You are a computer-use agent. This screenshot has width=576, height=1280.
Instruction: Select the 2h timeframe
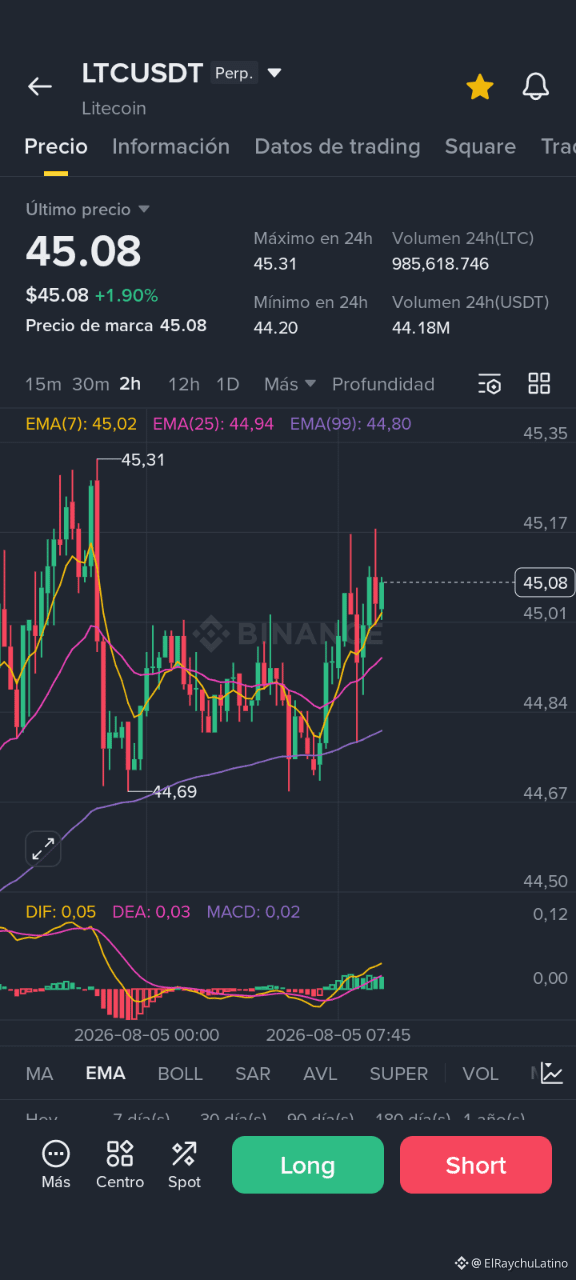coord(130,384)
